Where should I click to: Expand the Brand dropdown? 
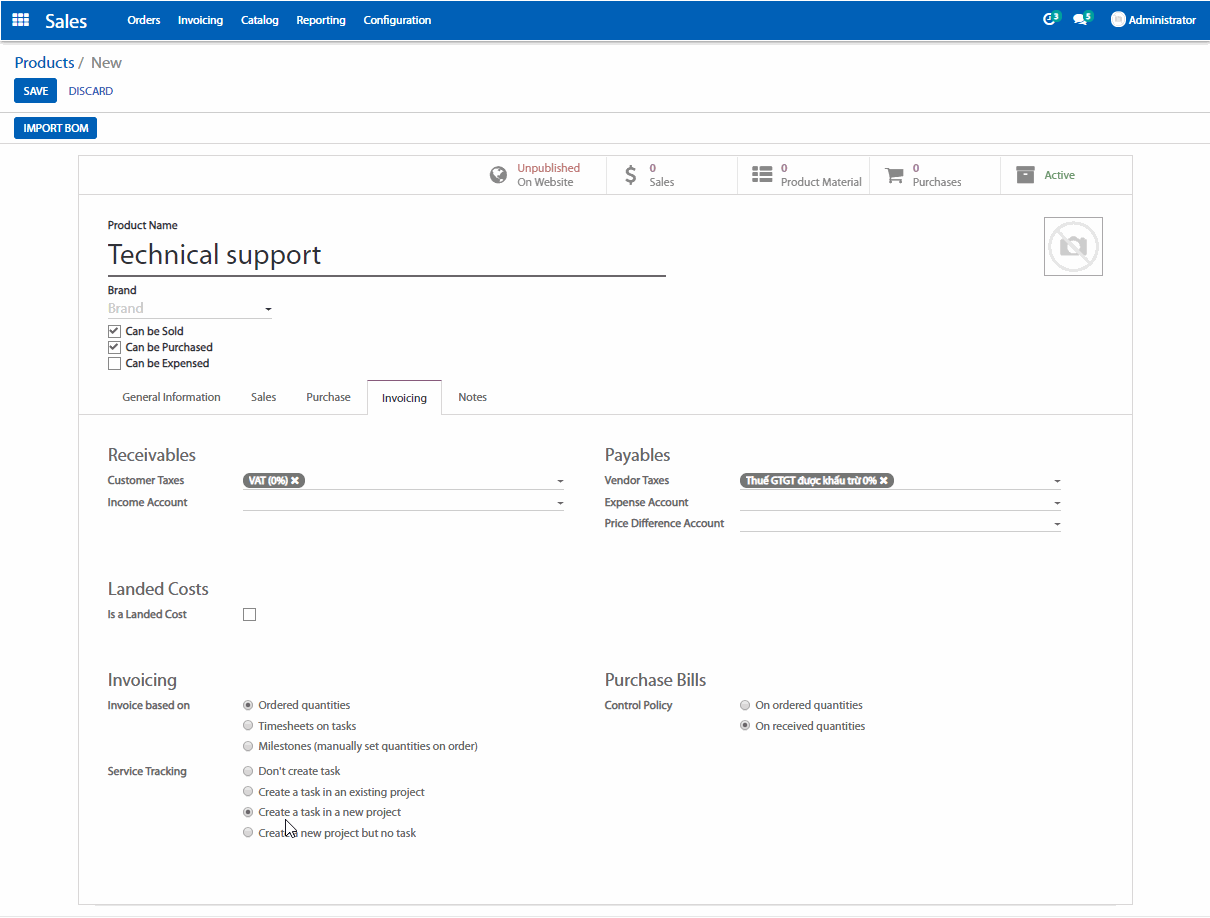[268, 310]
